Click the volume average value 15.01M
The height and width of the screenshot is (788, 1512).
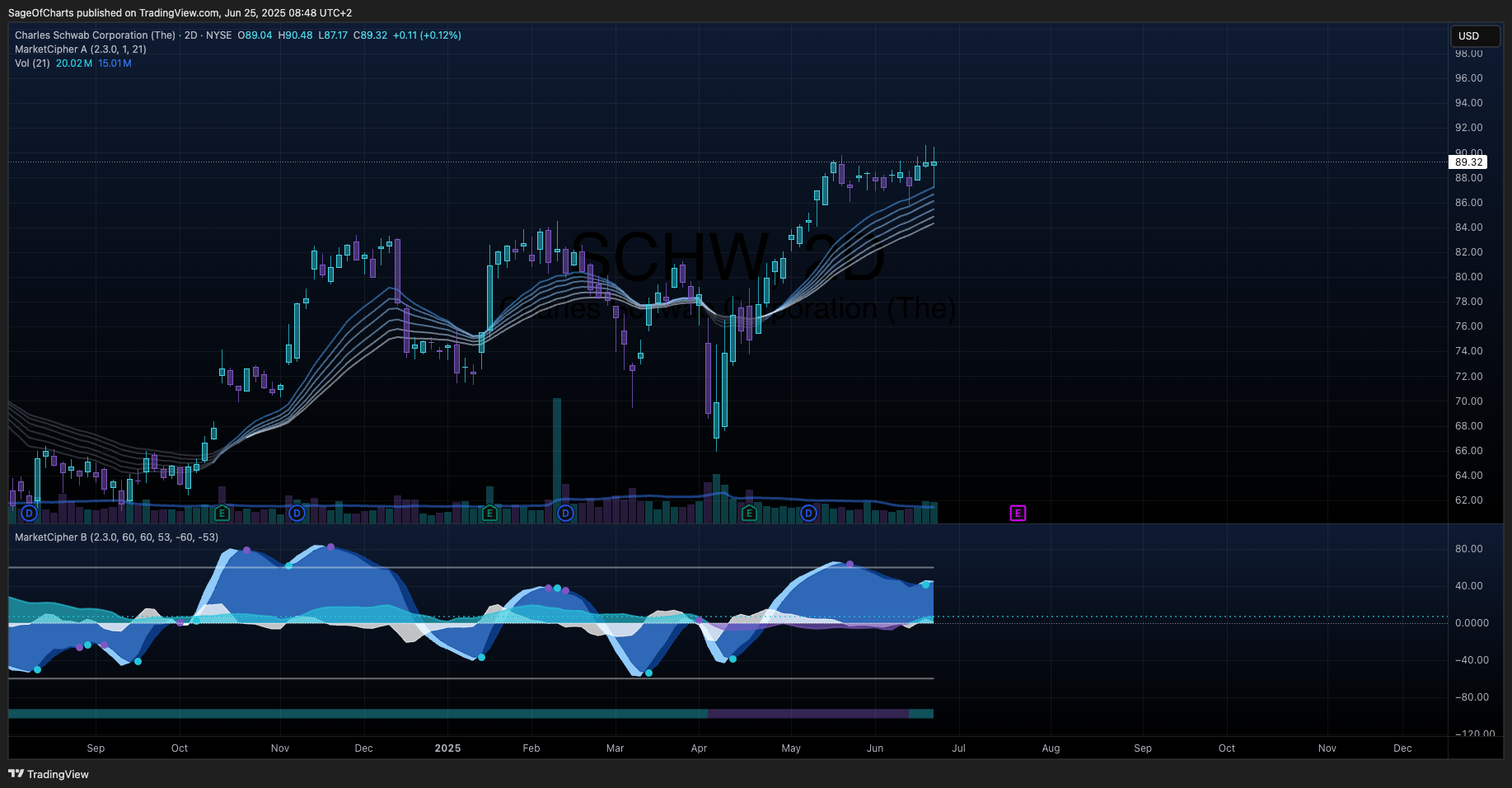point(115,63)
